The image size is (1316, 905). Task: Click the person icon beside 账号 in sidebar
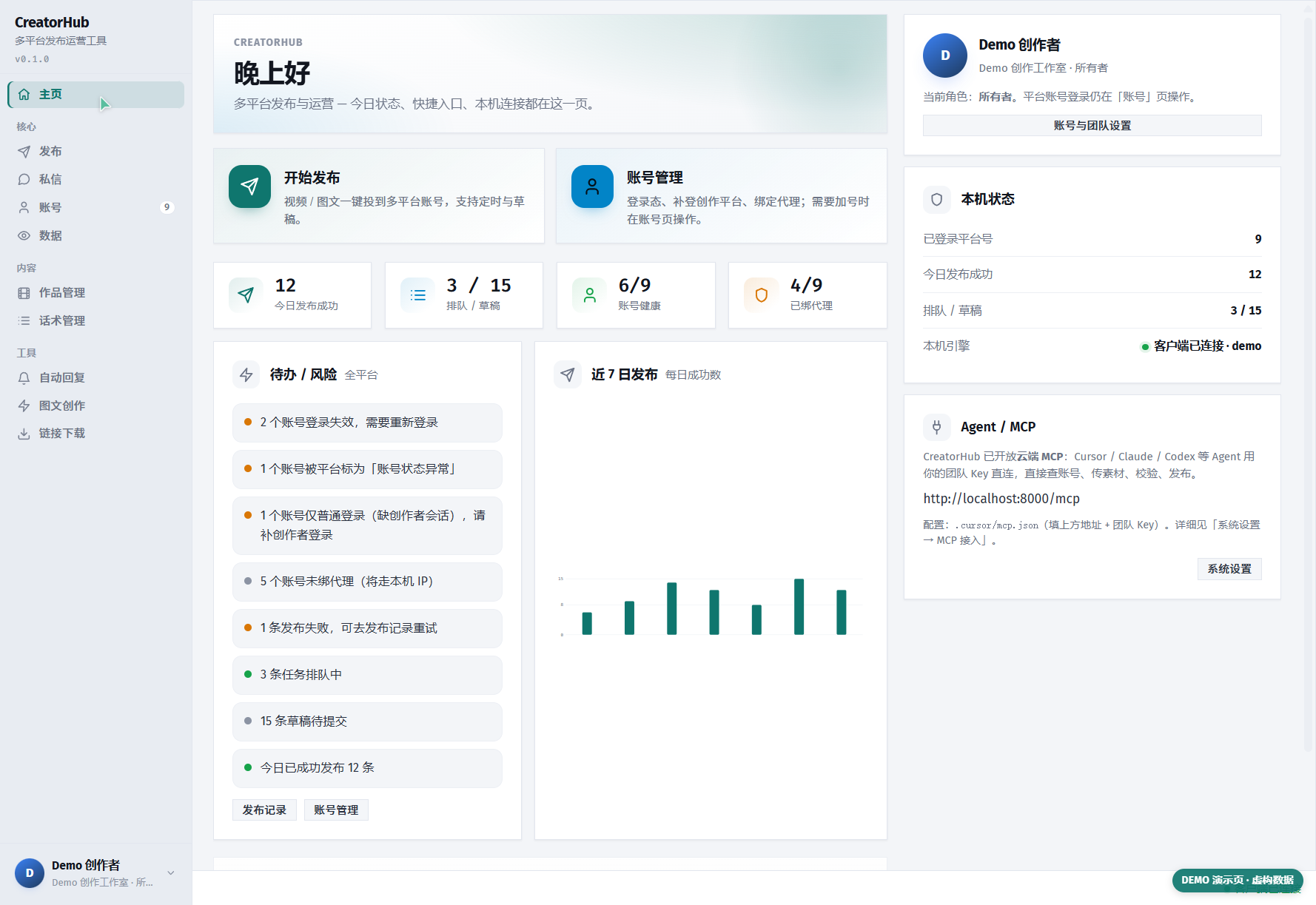click(x=24, y=208)
